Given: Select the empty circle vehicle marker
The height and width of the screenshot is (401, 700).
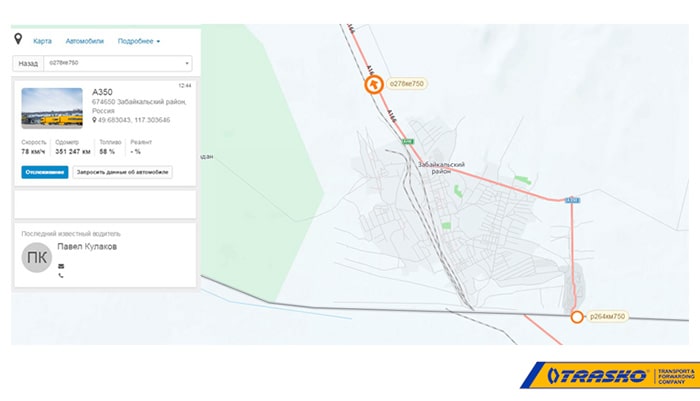Looking at the screenshot, I should pos(577,317).
